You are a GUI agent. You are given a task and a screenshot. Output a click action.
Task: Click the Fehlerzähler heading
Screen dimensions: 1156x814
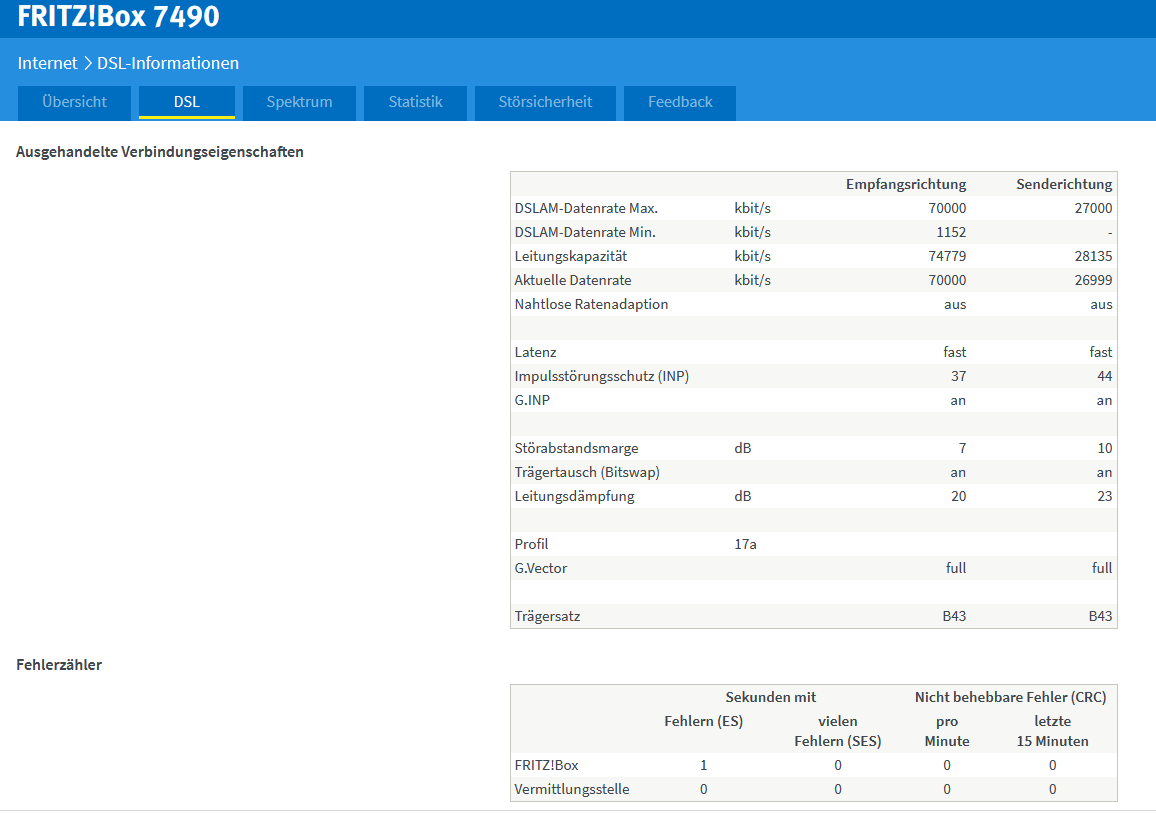[59, 665]
